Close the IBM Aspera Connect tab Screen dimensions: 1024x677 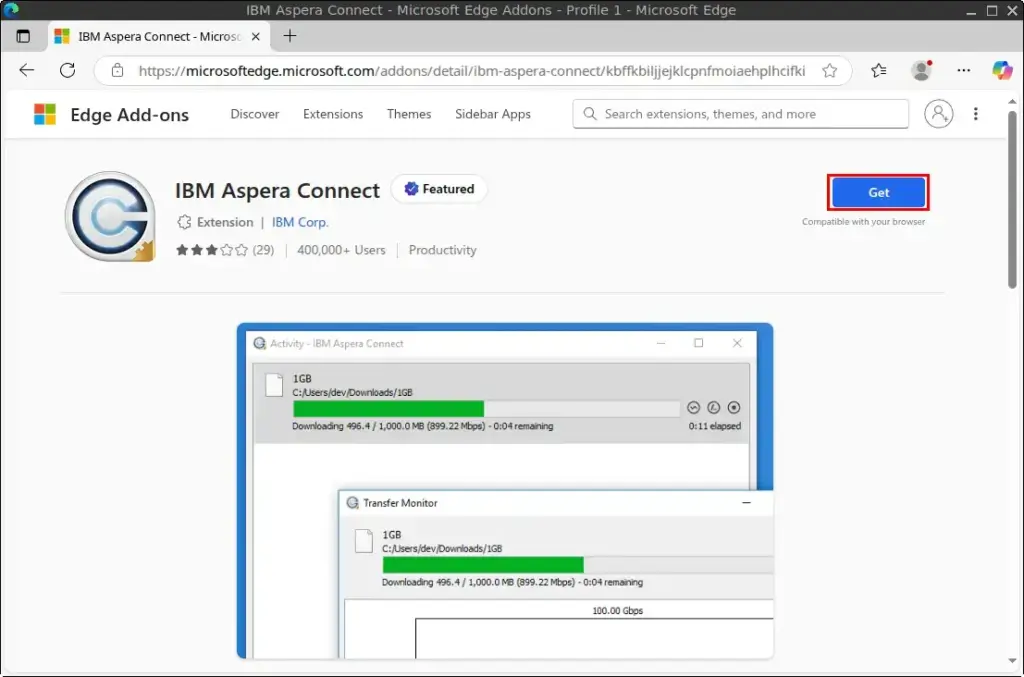[x=256, y=37]
